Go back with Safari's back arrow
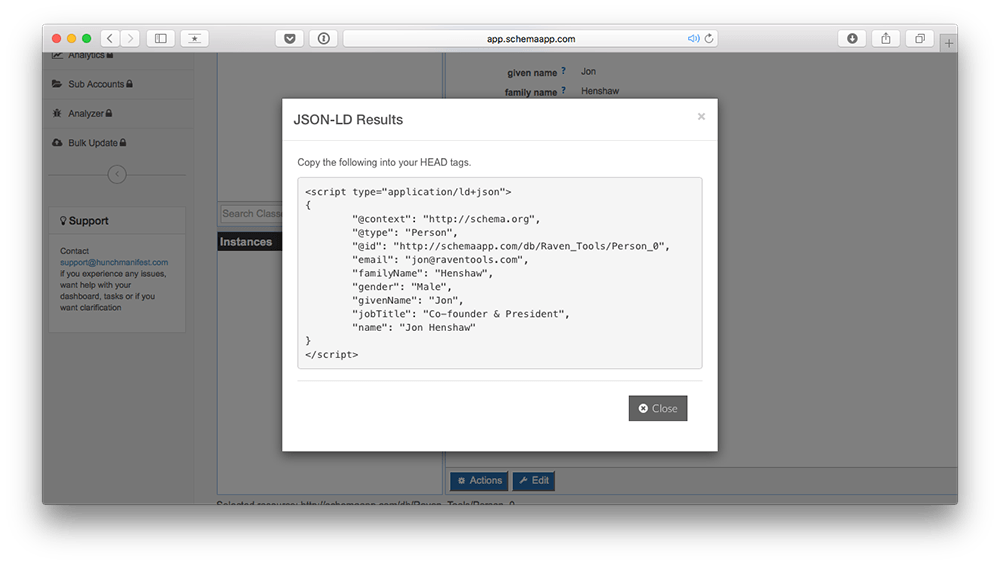Image resolution: width=1000 pixels, height=565 pixels. coord(110,38)
